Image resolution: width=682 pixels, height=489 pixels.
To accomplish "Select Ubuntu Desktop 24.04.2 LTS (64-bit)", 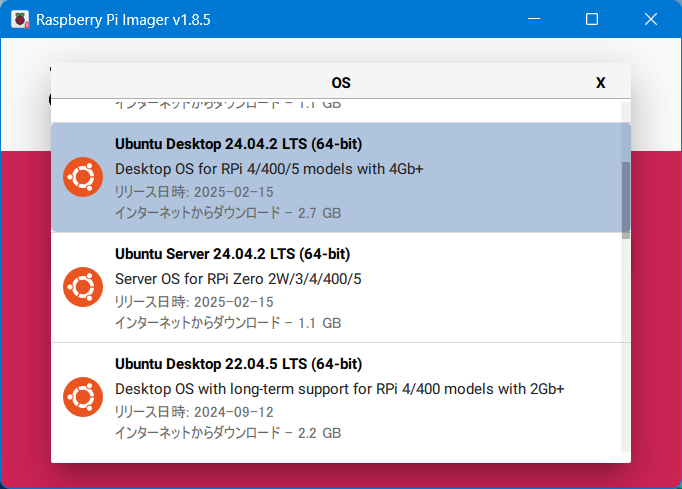I will 336,178.
